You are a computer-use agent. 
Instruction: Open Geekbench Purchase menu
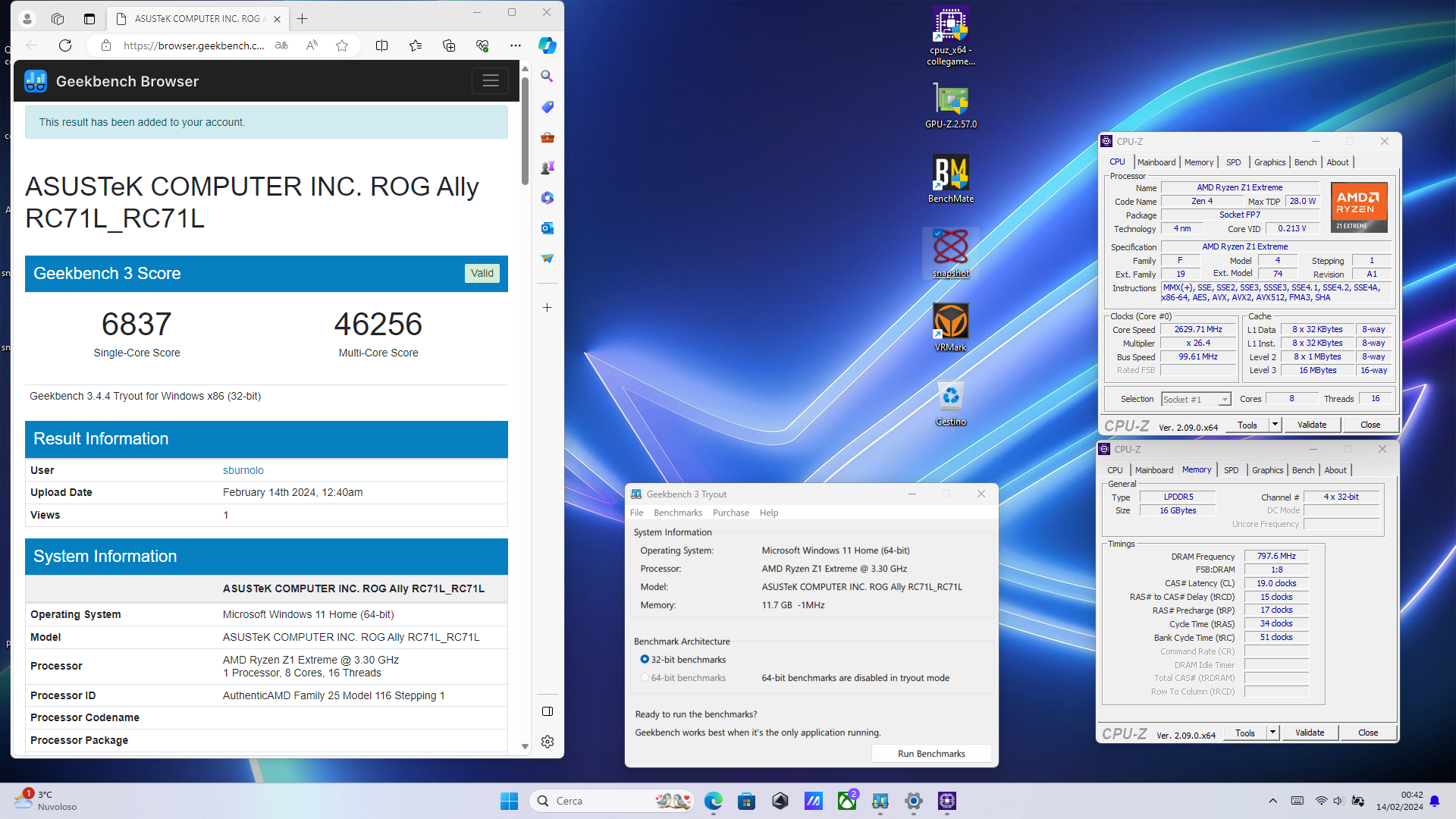pos(731,513)
